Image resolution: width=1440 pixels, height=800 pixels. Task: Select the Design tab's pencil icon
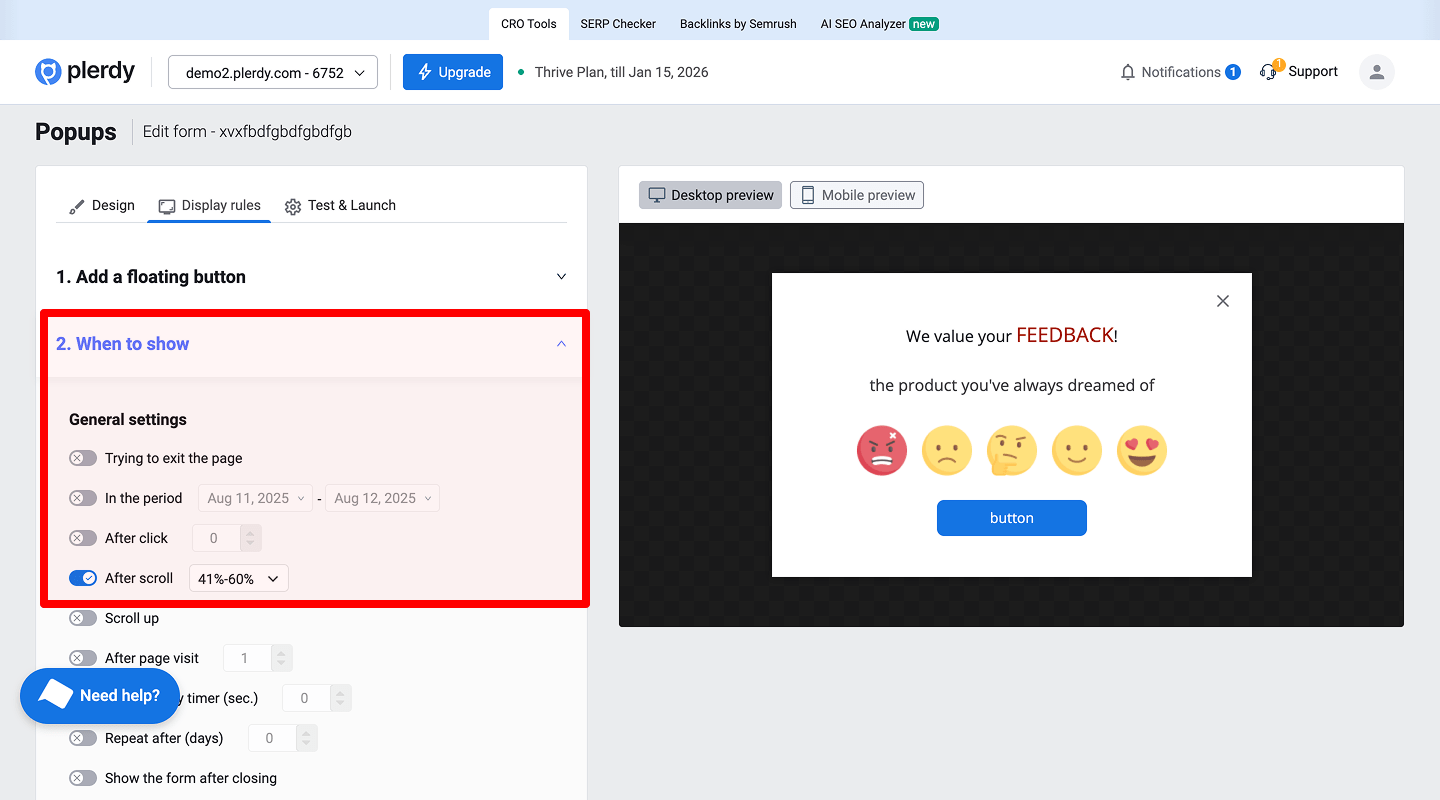point(77,205)
